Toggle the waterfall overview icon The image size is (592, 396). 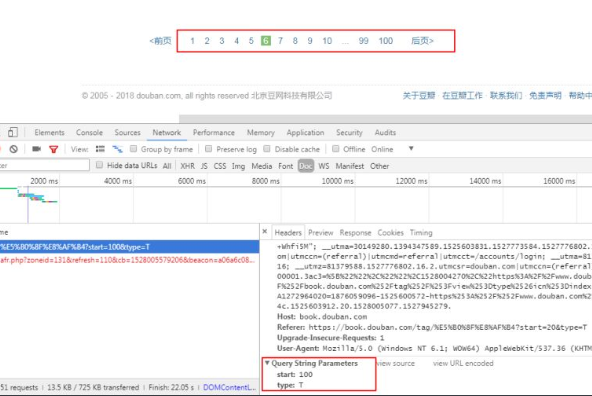117,149
